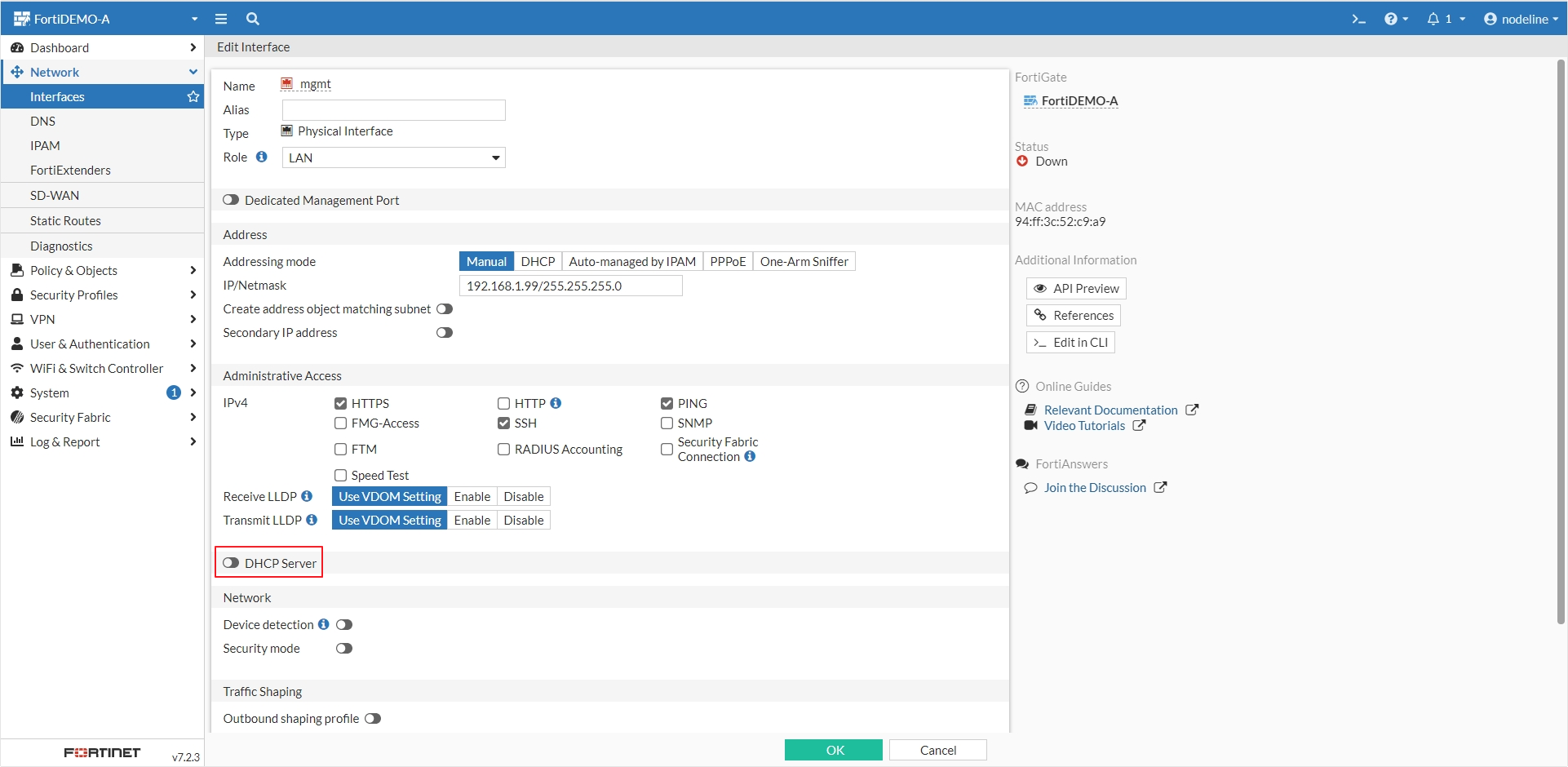Enable the DHCP Server toggle
The image size is (1568, 767).
231,563
